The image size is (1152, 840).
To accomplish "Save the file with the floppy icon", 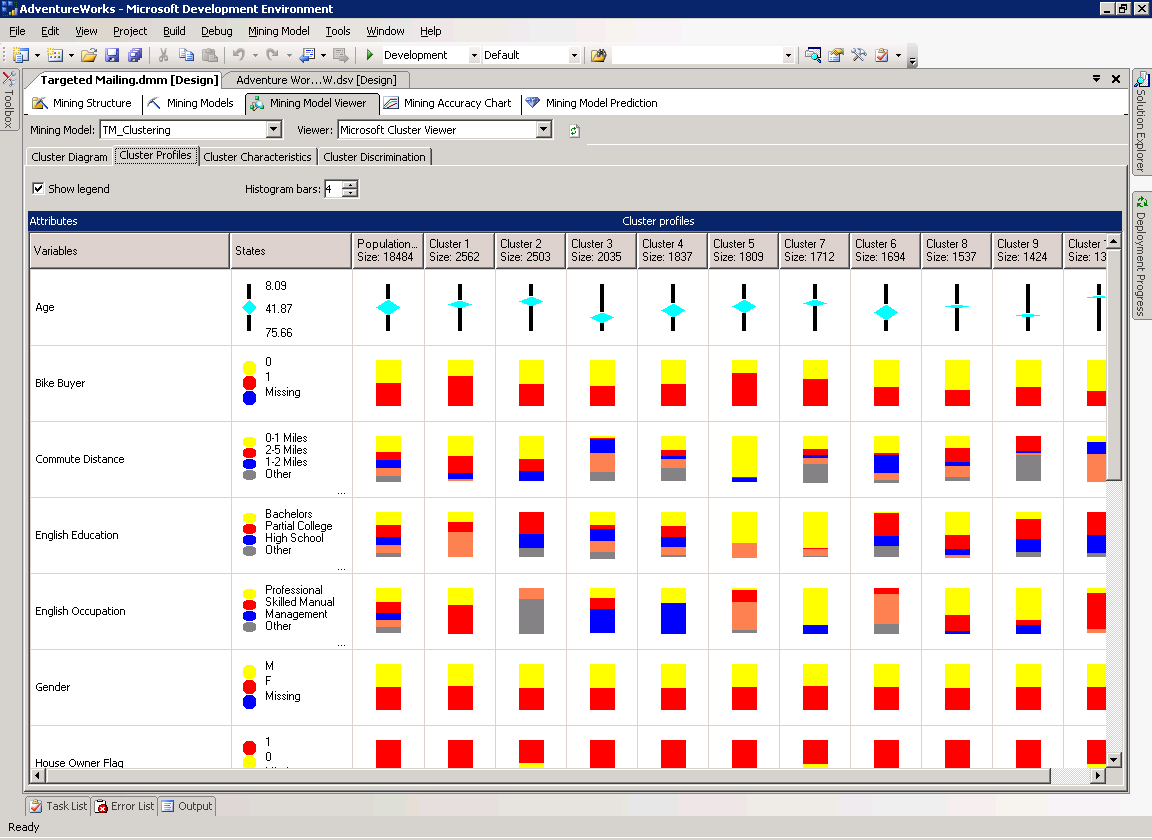I will coord(112,55).
